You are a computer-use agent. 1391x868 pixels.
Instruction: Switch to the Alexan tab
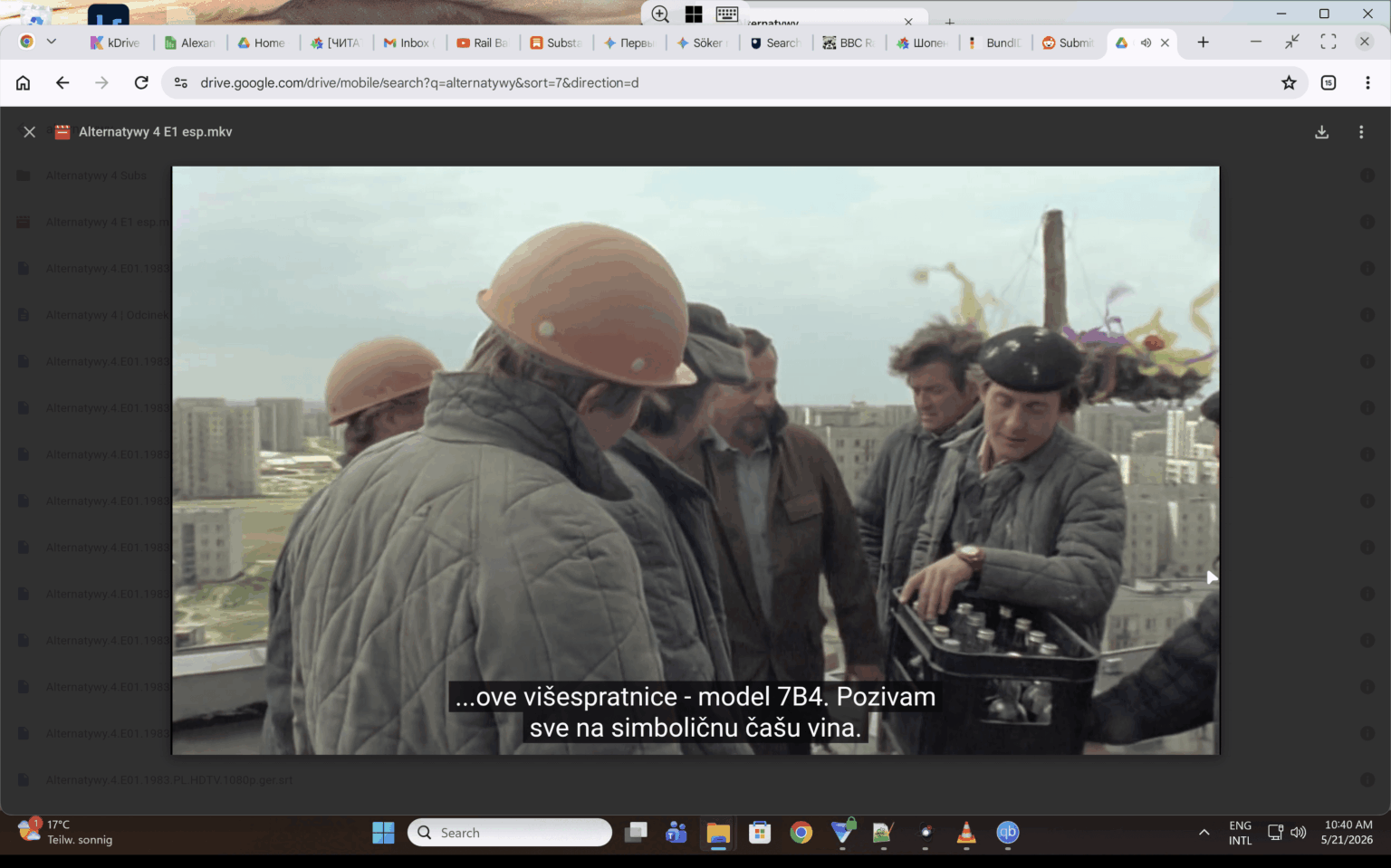click(x=189, y=43)
